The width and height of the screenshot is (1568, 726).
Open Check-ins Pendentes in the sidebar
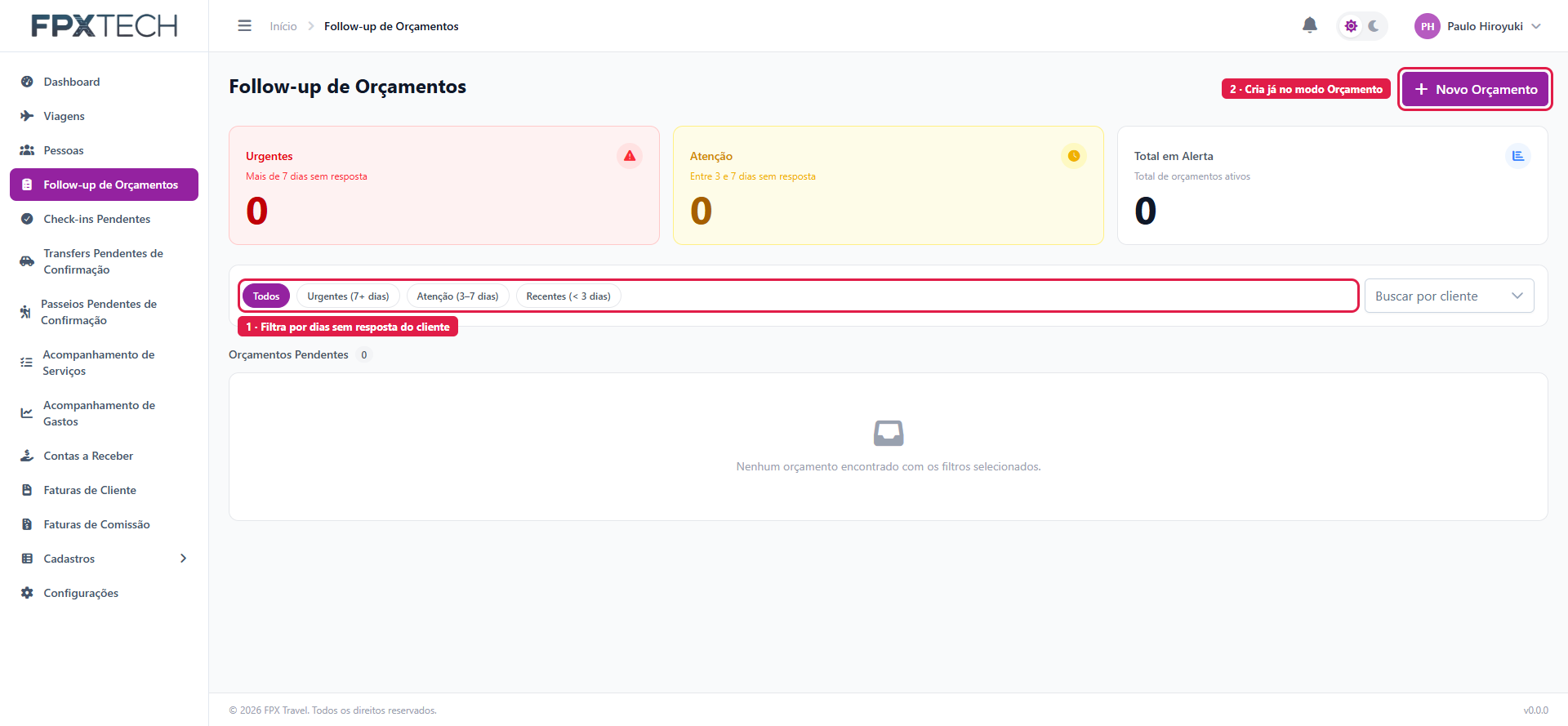coord(104,219)
